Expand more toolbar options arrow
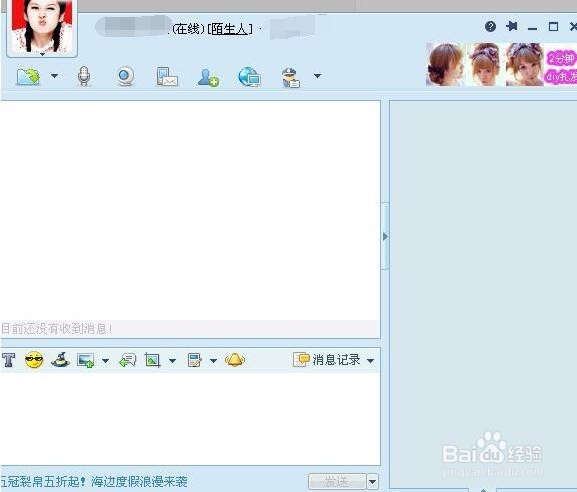 (x=318, y=76)
